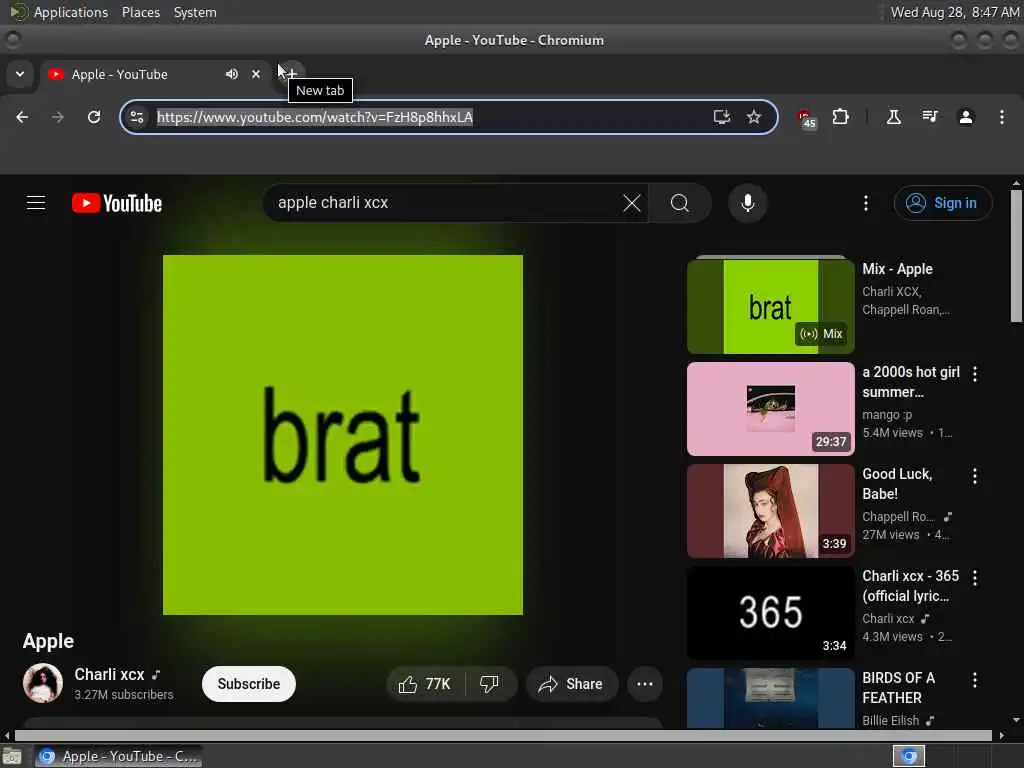Close the Apple - YouTube tab

256,74
